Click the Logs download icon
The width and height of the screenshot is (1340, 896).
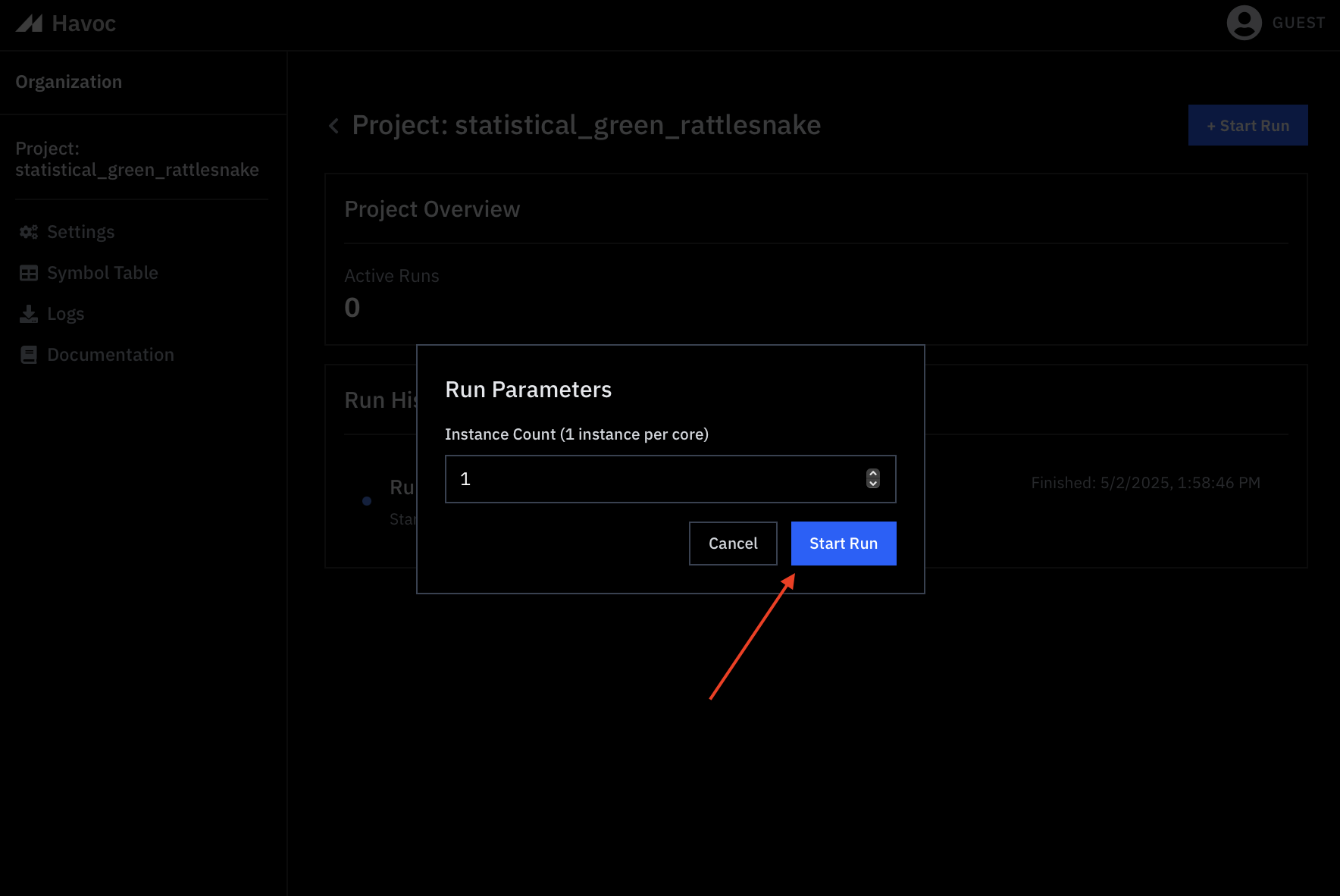click(x=29, y=314)
